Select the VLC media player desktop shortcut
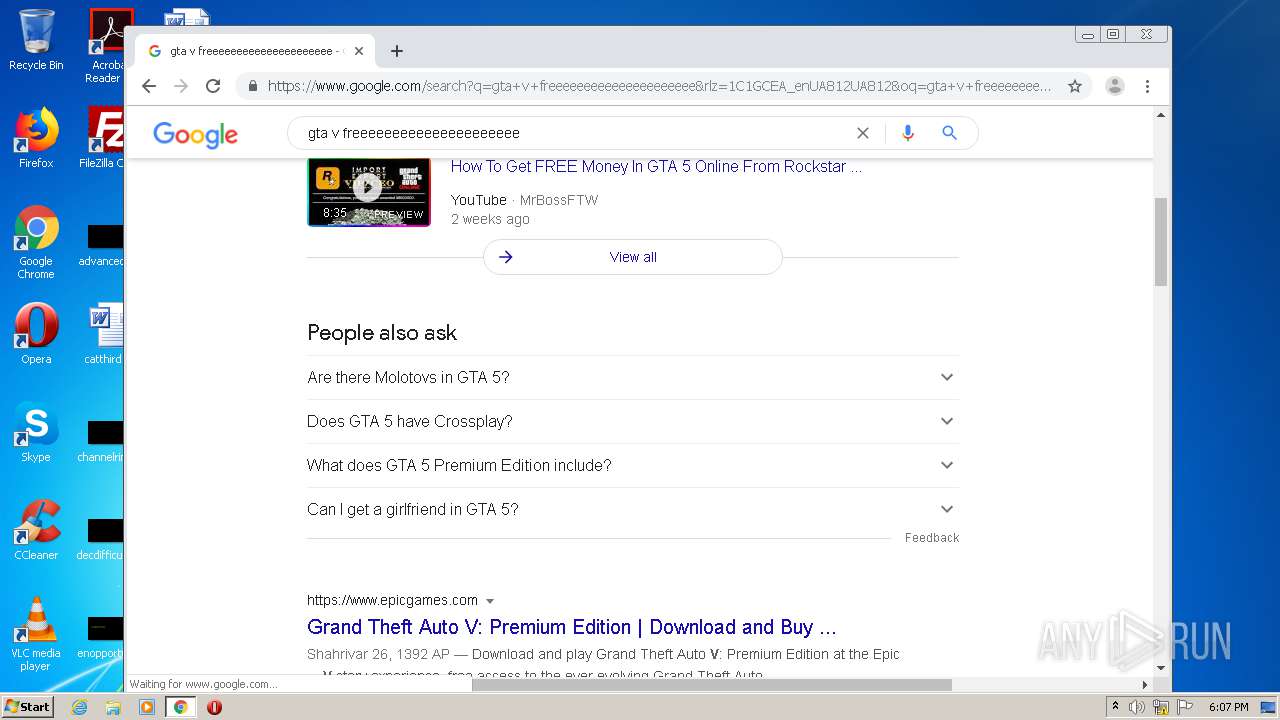 (x=36, y=635)
